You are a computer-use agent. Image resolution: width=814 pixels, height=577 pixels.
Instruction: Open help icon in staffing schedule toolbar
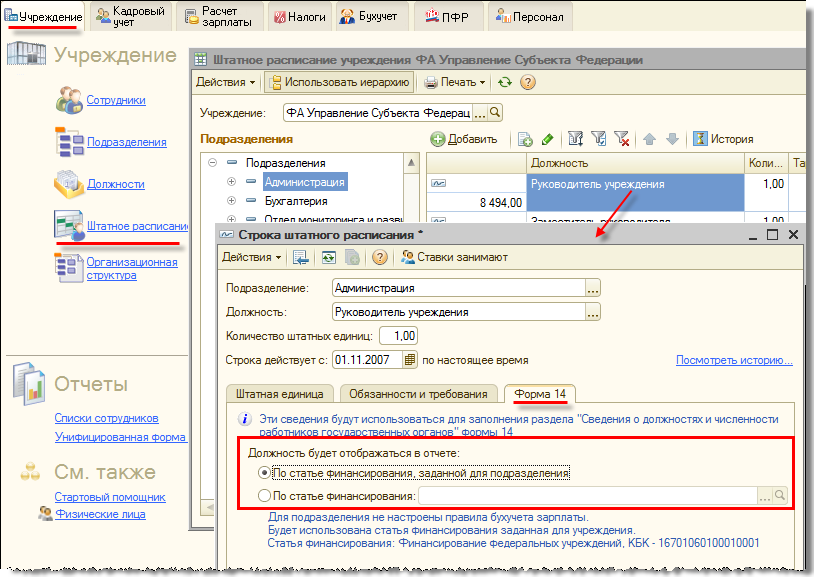[528, 82]
